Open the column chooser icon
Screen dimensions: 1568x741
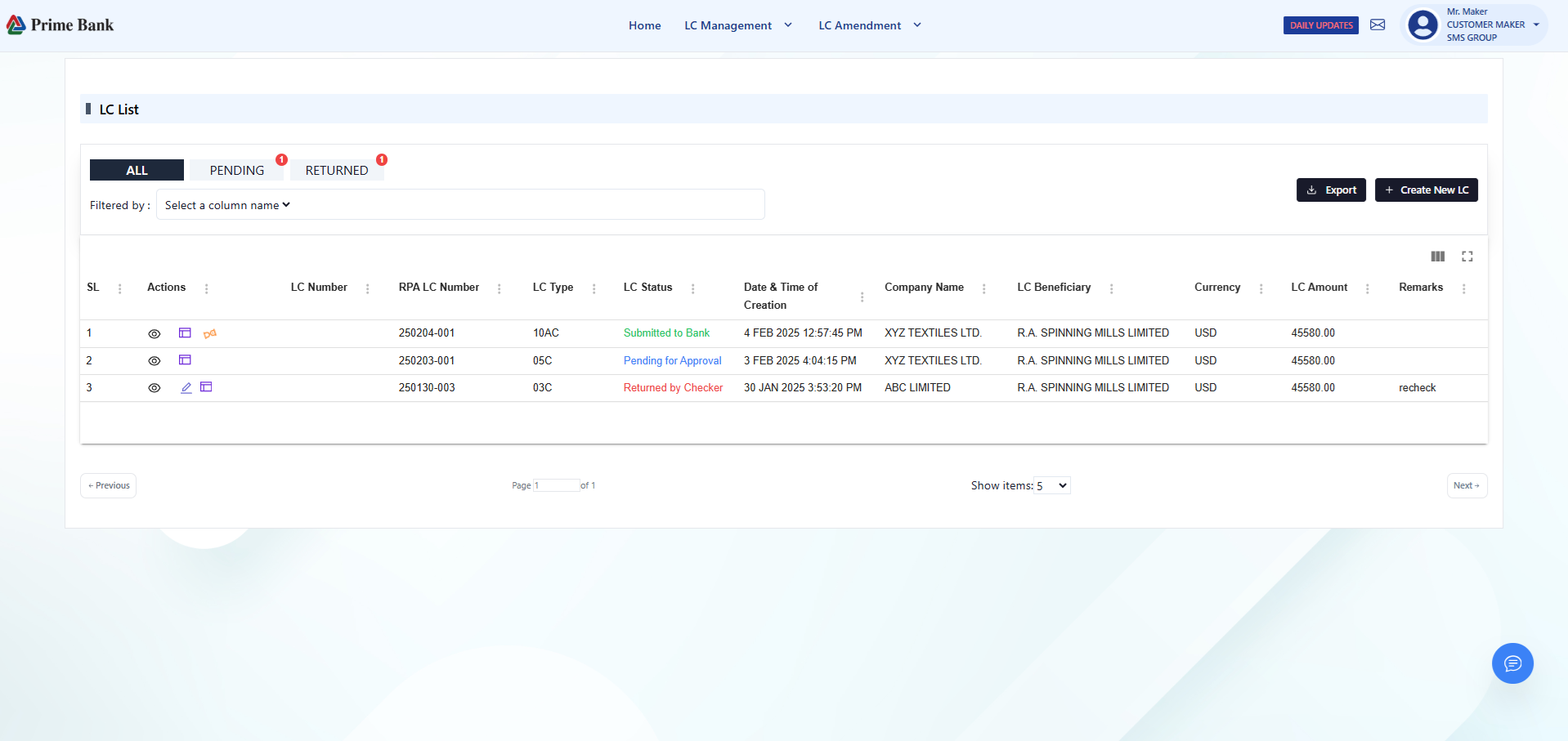[x=1438, y=257]
